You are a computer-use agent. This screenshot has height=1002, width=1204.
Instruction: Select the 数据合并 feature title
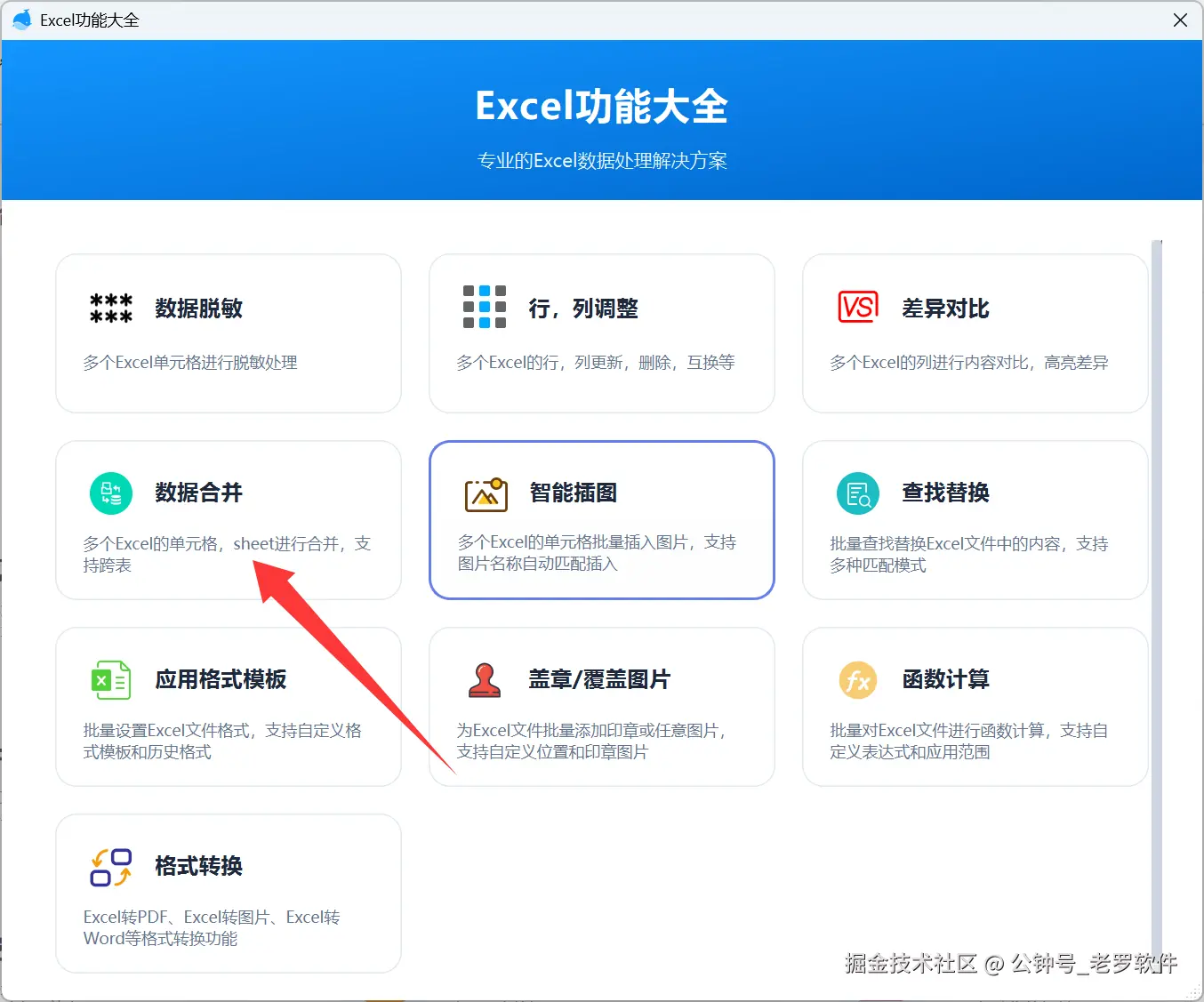(198, 493)
